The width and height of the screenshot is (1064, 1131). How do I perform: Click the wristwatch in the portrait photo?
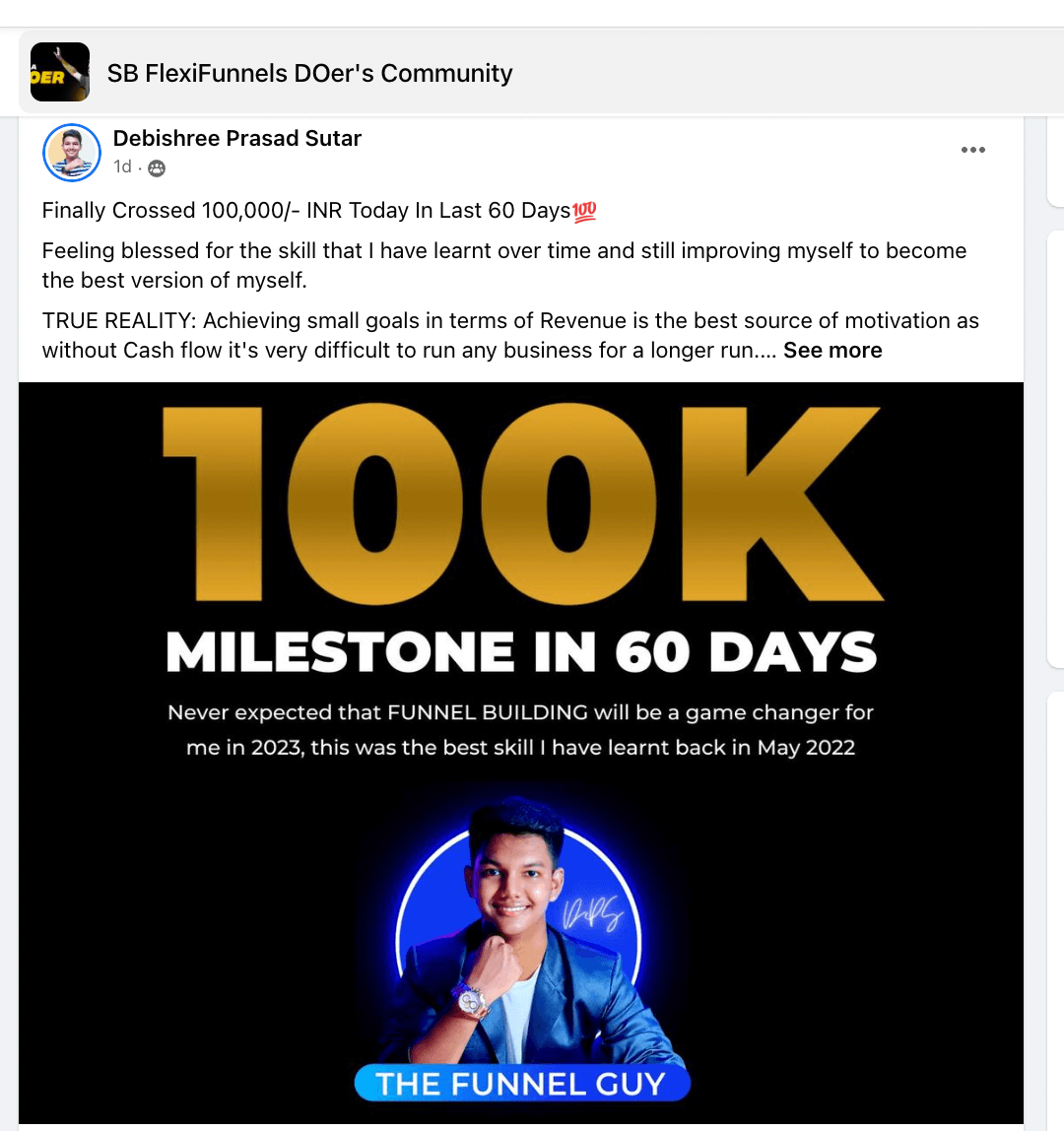point(469,1001)
